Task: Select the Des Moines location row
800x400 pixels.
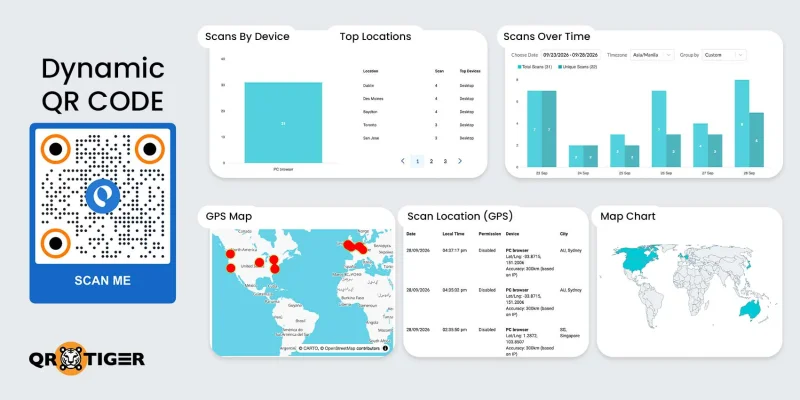Action: 421,98
